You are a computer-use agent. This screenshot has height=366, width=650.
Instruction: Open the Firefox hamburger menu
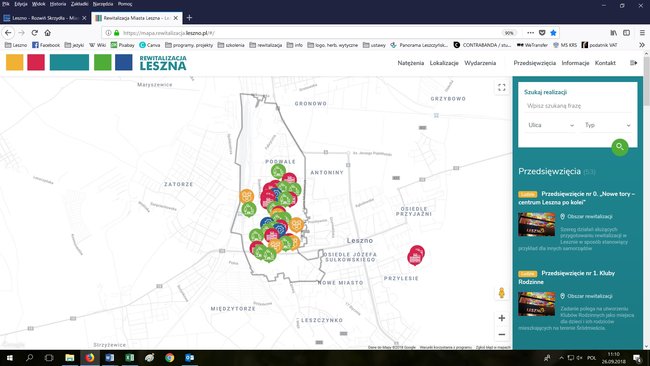point(642,33)
